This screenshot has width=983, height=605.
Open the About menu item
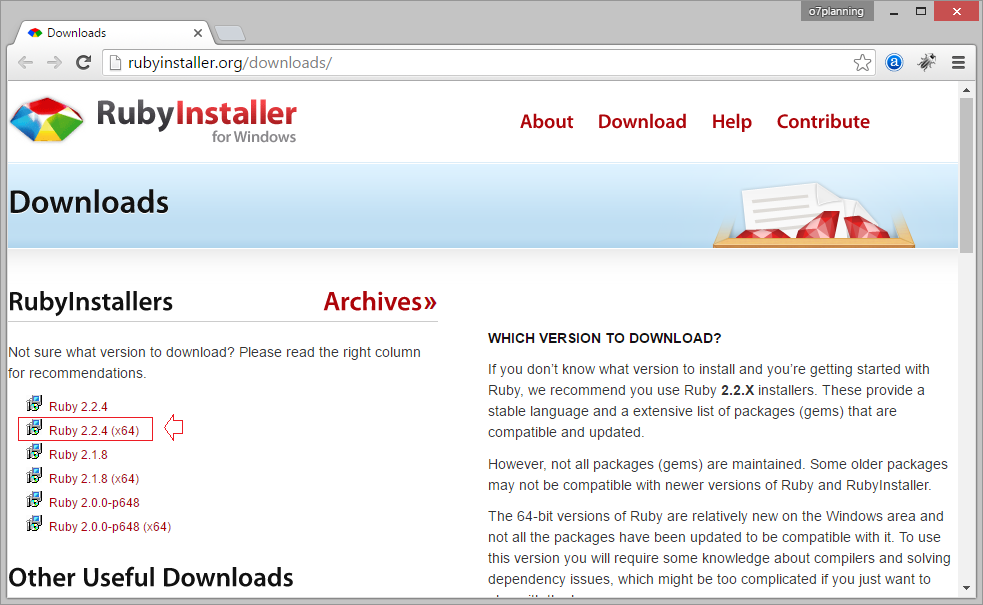coord(547,122)
